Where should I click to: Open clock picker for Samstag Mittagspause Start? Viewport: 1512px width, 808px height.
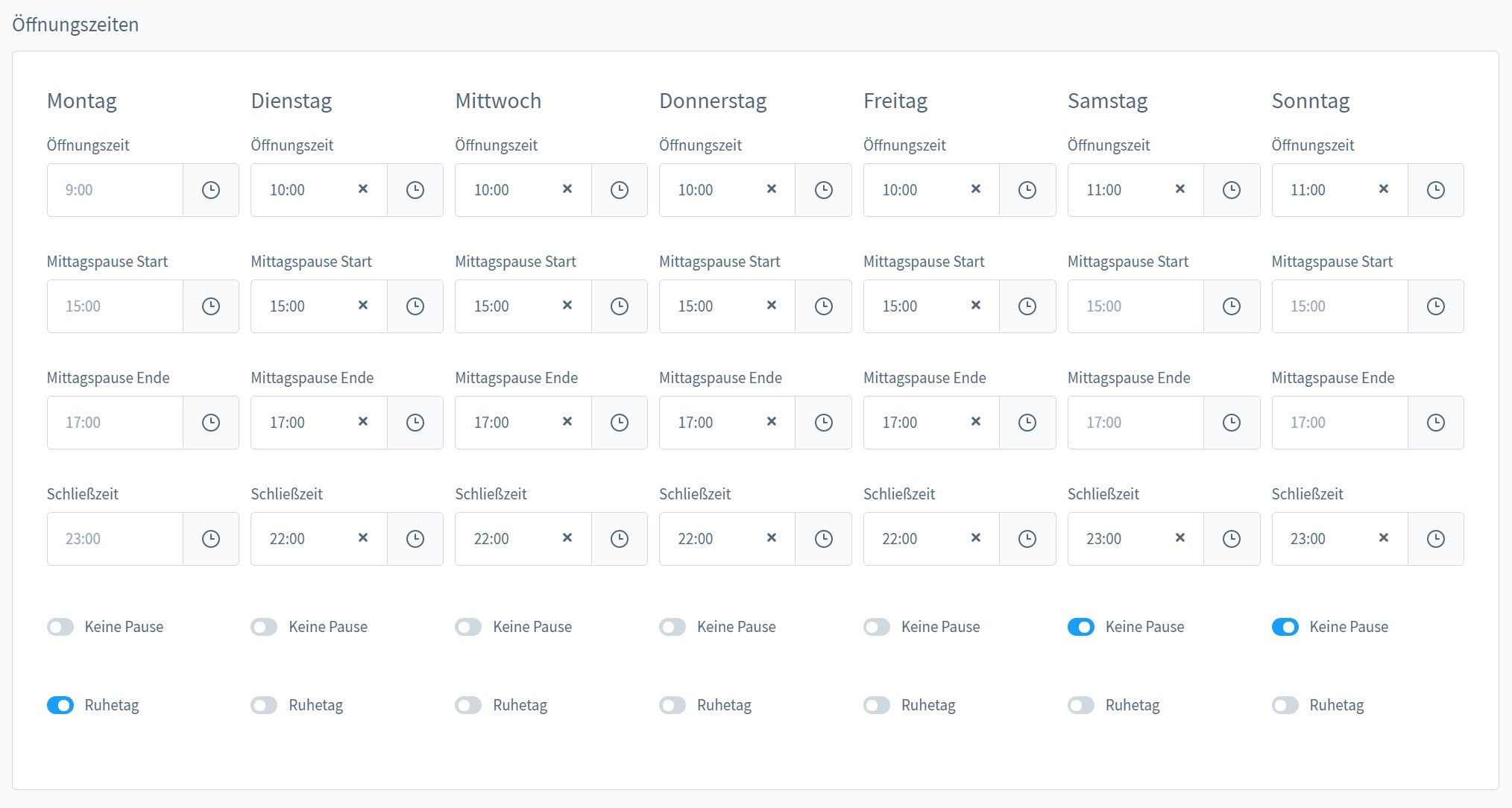(1232, 306)
